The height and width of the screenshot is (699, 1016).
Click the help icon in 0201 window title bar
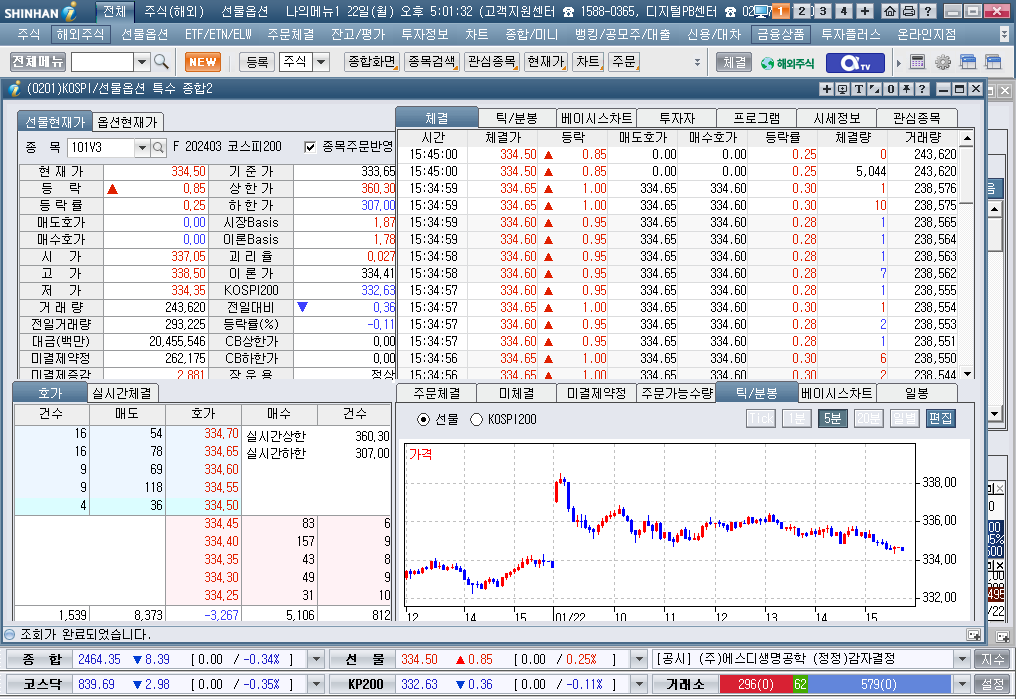tap(922, 89)
